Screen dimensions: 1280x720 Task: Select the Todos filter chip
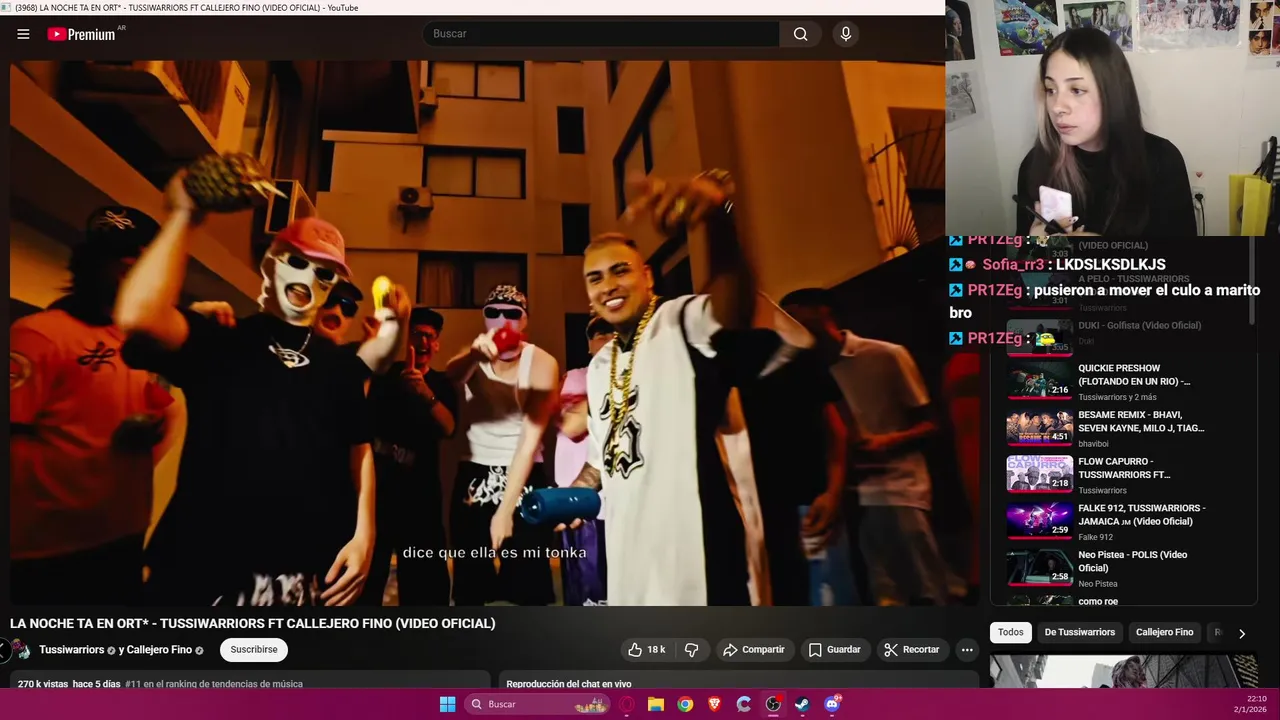(1011, 632)
